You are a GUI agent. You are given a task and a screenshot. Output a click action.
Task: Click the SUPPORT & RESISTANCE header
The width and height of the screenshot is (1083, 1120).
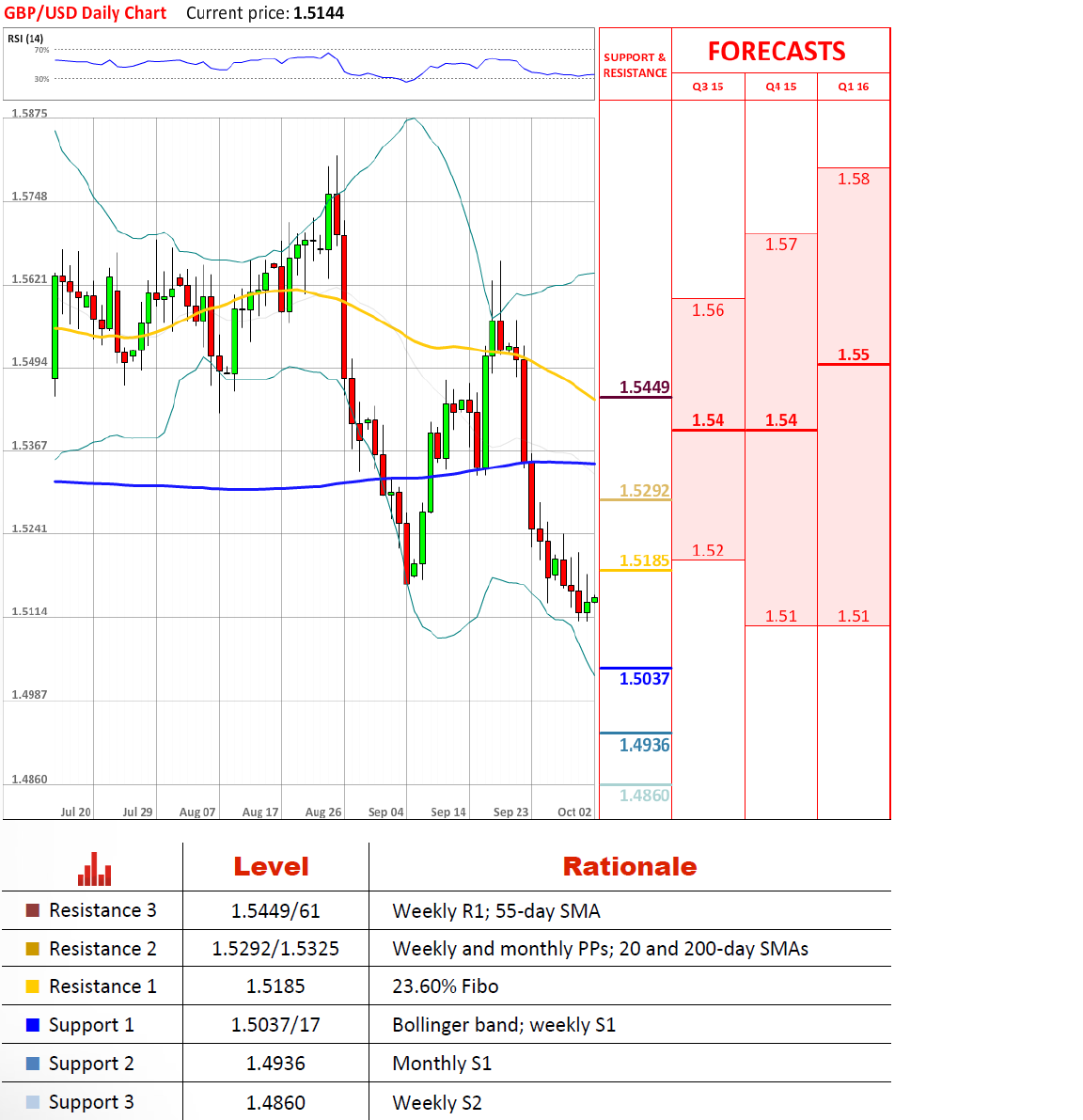coord(635,65)
